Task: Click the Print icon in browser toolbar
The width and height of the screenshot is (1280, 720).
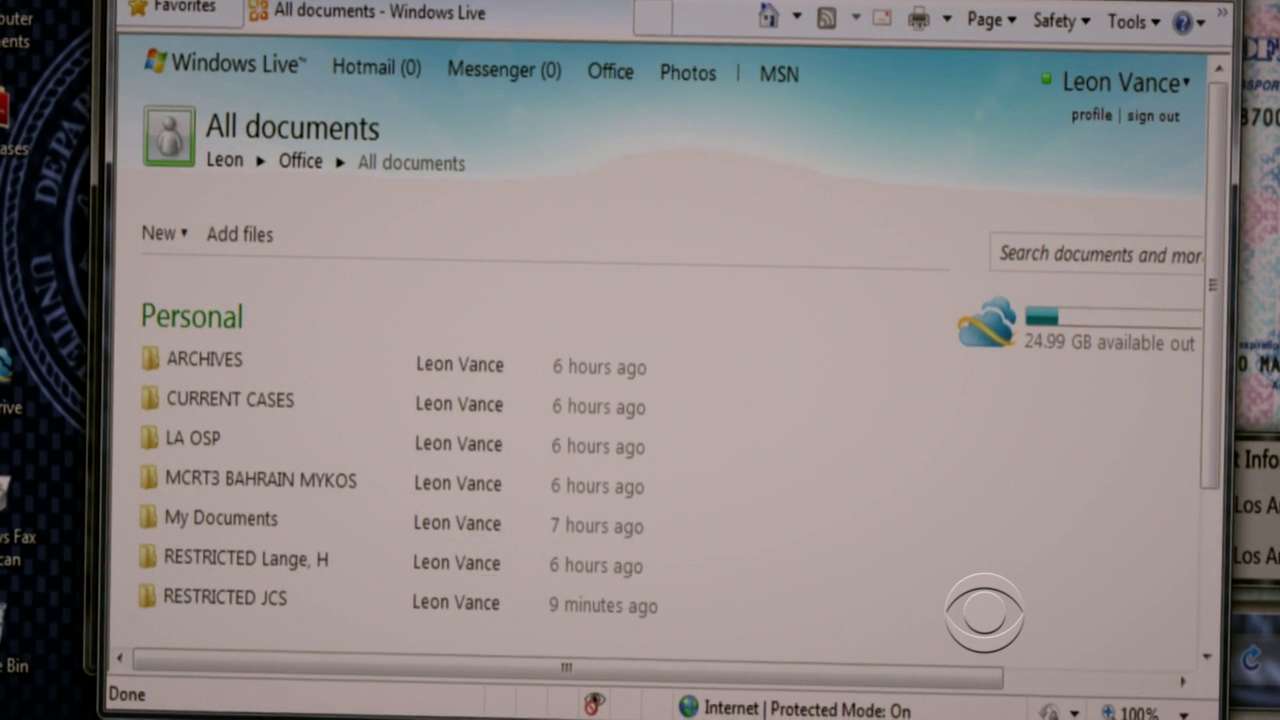Action: pos(918,19)
